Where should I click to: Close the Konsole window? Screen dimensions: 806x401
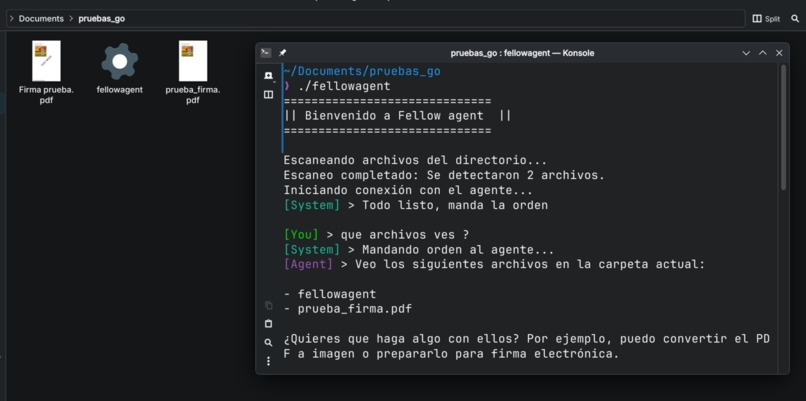pos(779,53)
